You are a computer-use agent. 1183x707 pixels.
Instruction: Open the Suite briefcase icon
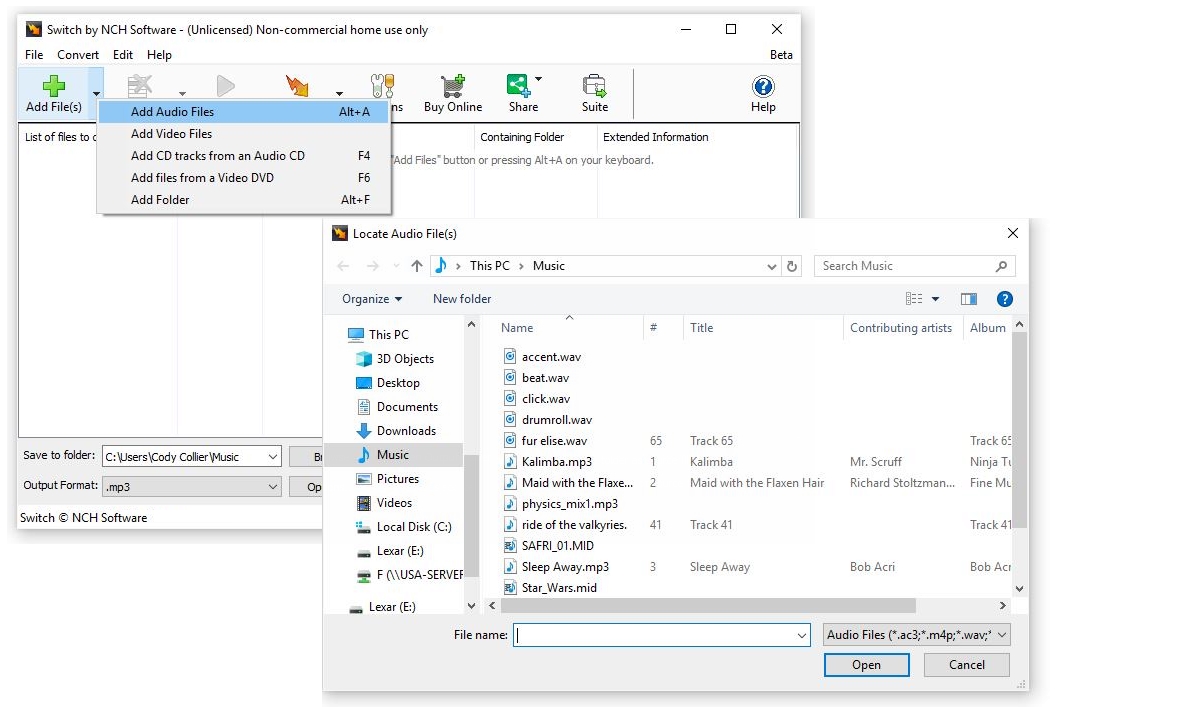tap(594, 85)
